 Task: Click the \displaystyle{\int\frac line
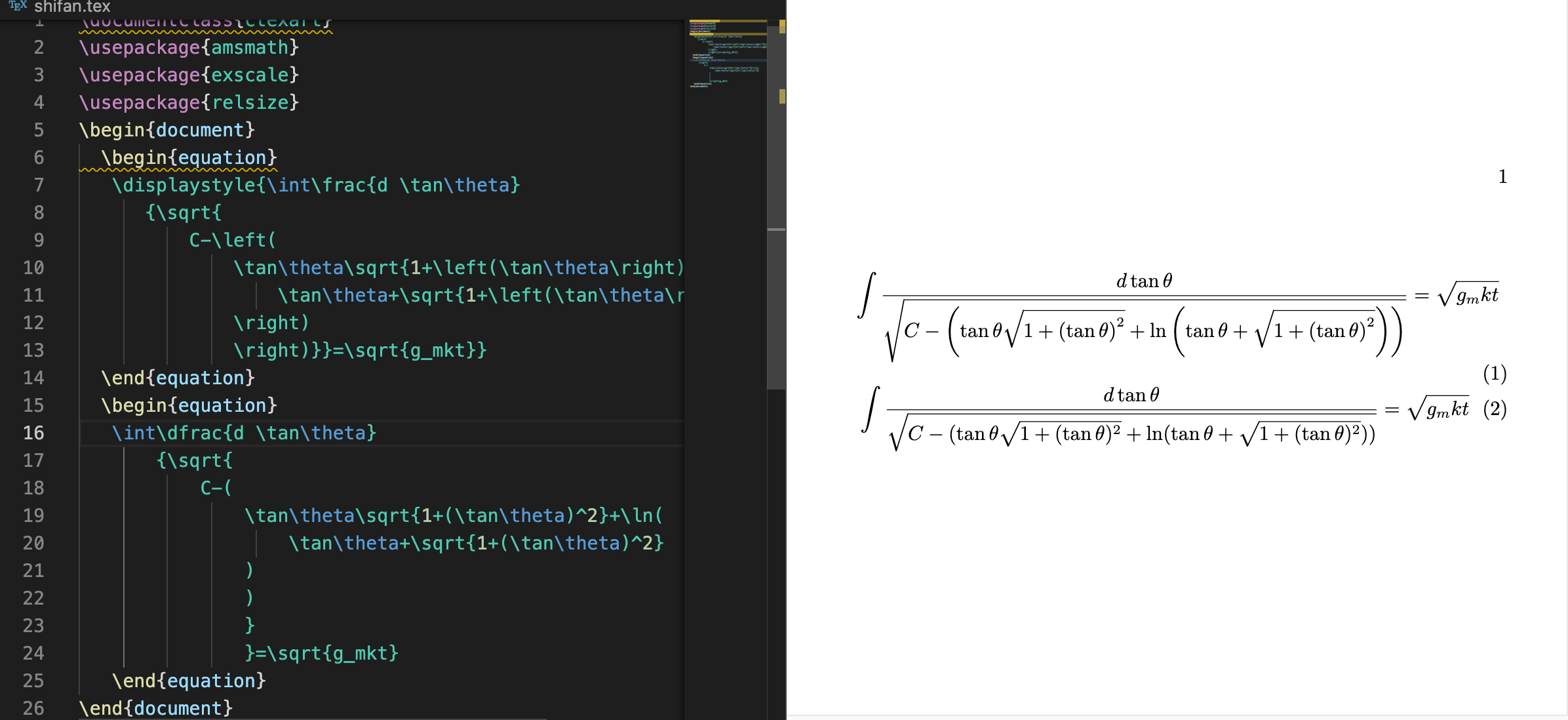[315, 185]
